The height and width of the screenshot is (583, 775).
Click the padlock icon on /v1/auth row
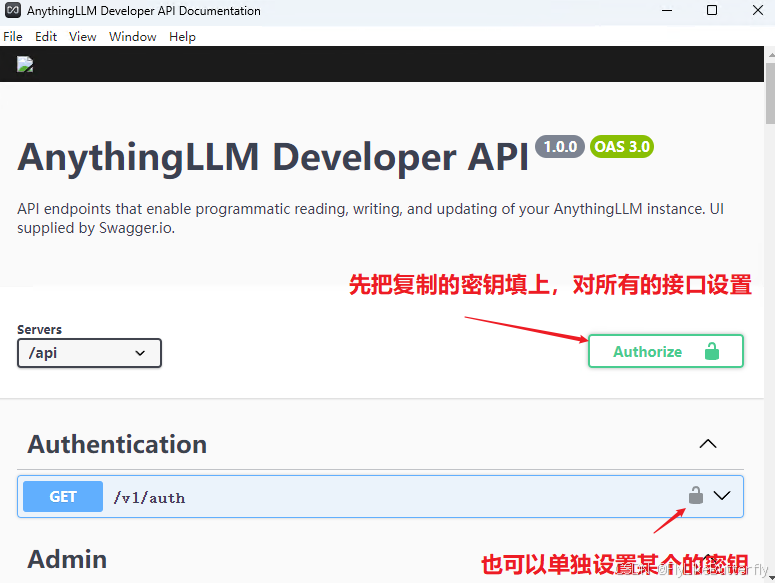tap(695, 495)
